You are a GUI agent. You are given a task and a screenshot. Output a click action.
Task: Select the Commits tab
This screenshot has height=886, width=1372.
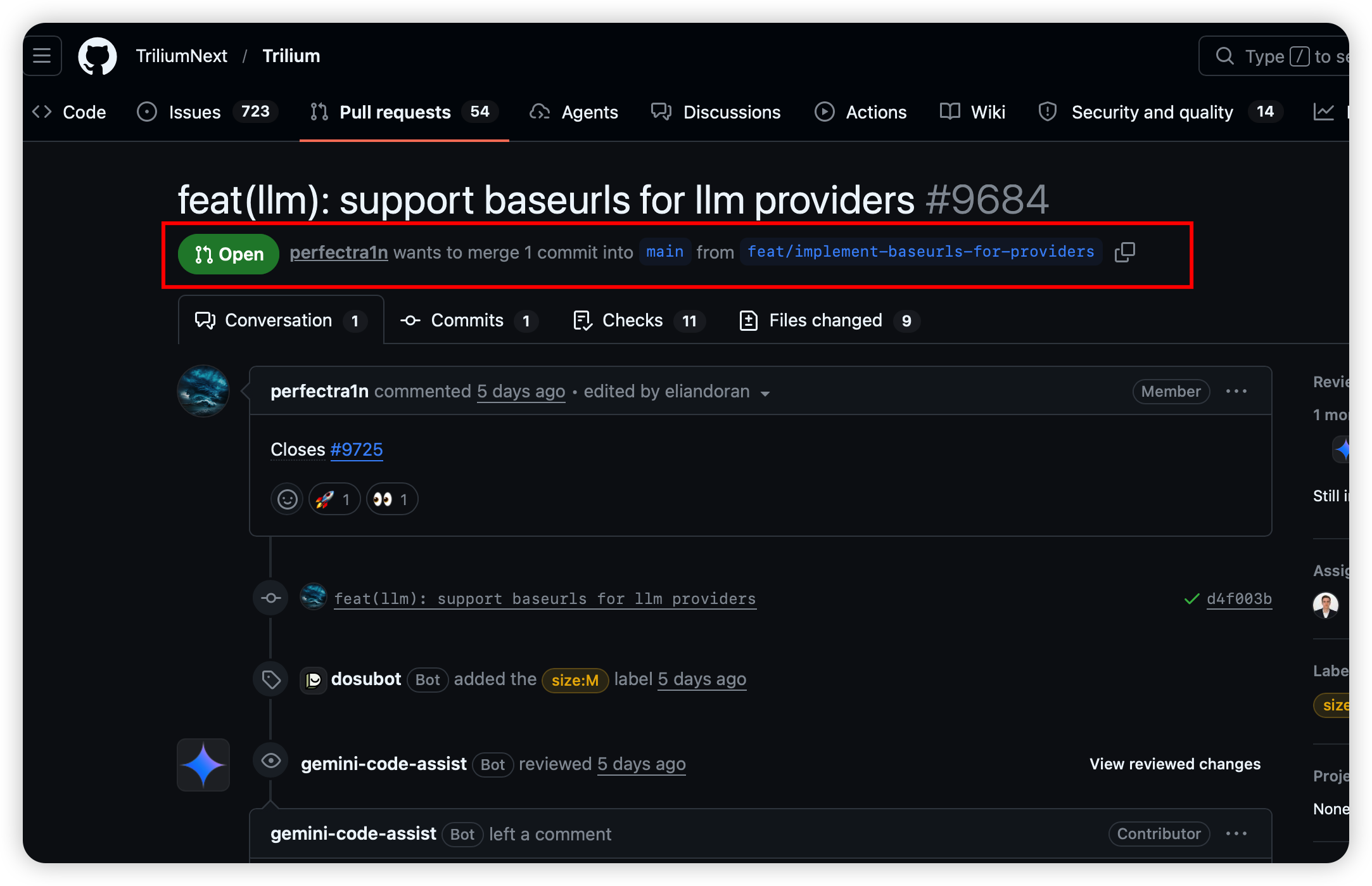[x=469, y=321]
